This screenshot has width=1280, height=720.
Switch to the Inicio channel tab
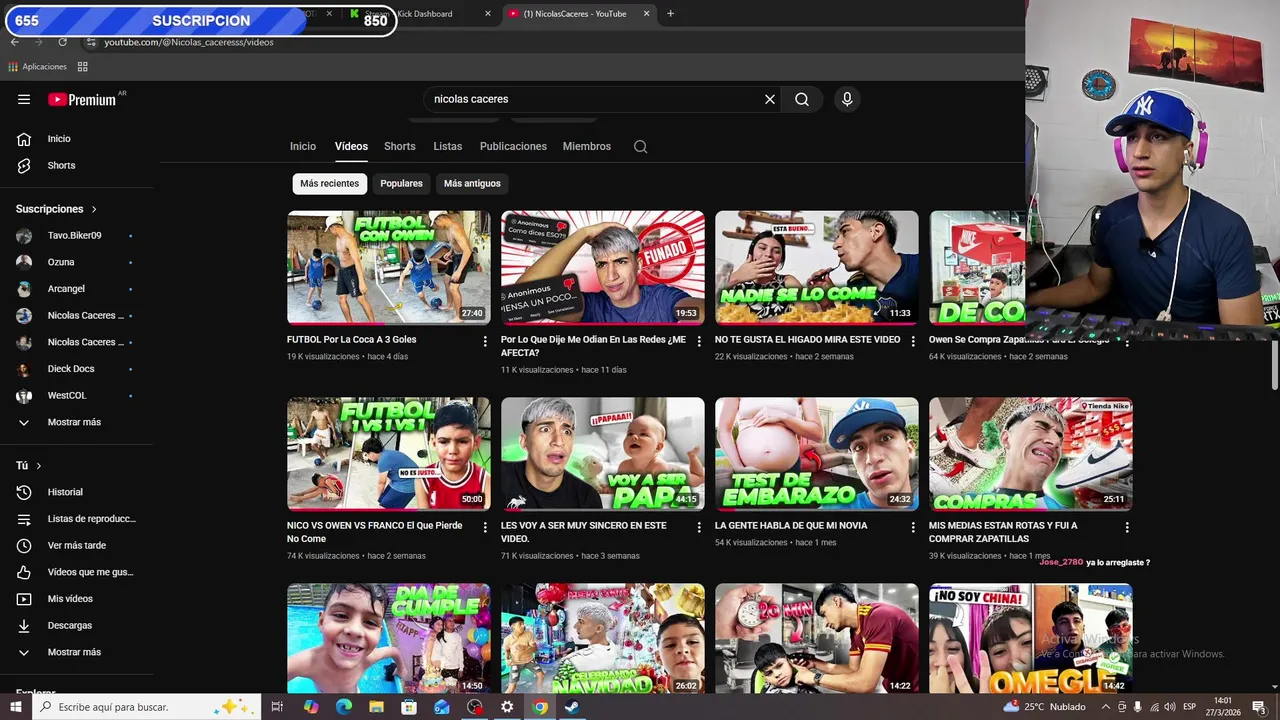point(303,146)
